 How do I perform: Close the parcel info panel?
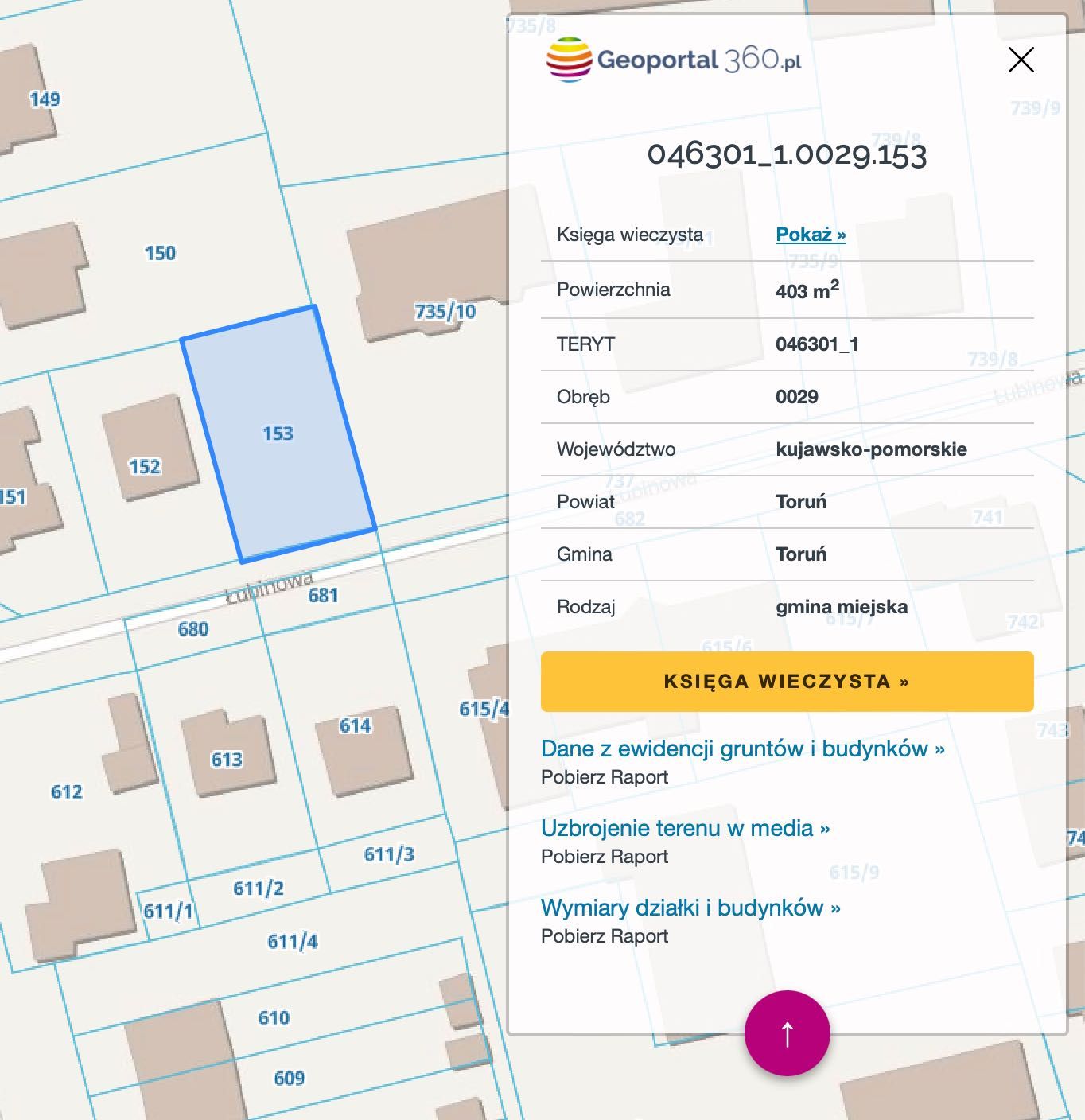1021,60
